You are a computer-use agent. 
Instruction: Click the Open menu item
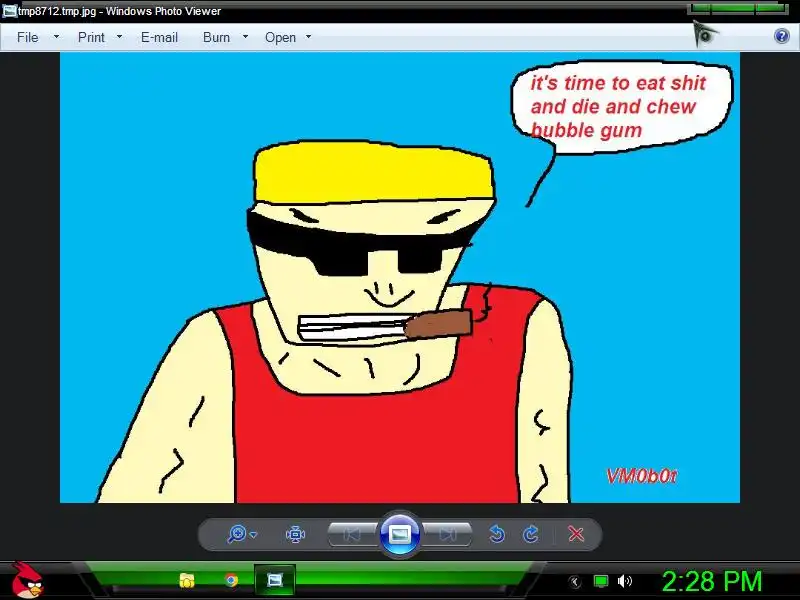click(x=280, y=37)
